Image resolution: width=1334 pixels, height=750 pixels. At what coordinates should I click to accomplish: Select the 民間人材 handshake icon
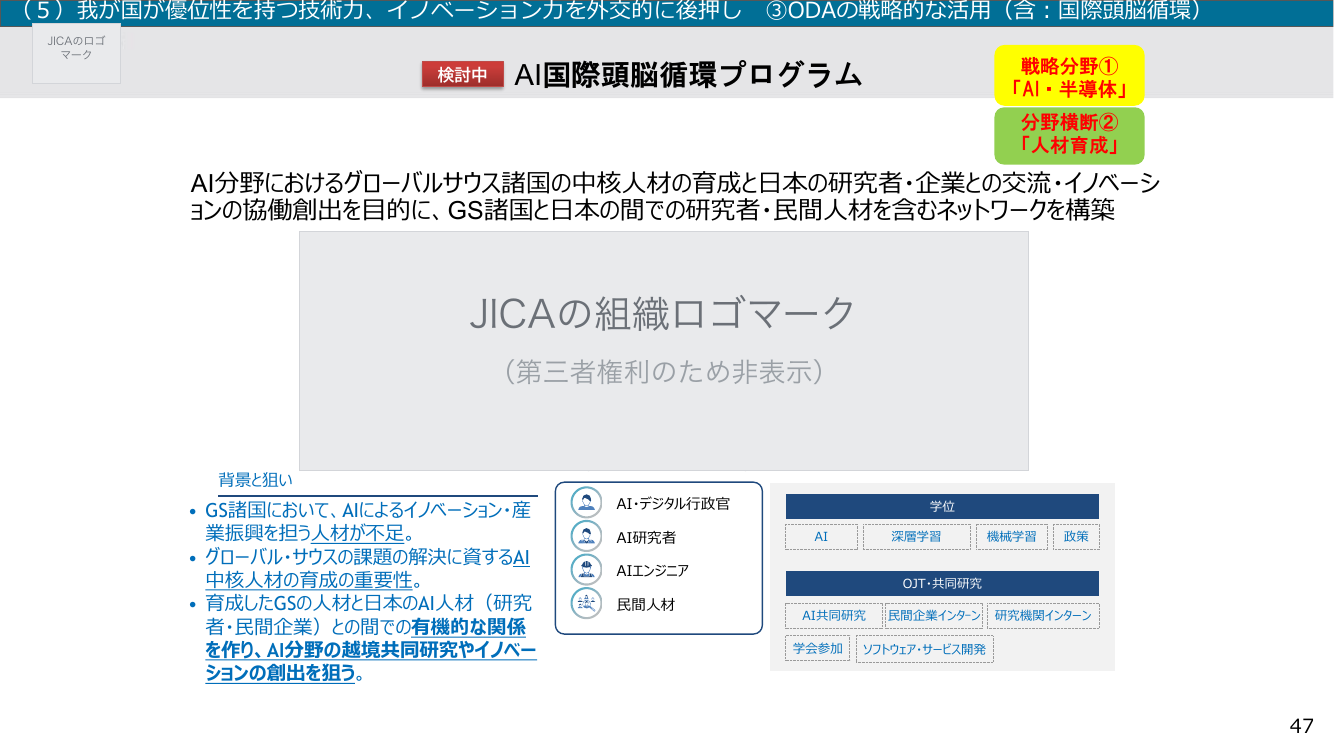coord(586,604)
